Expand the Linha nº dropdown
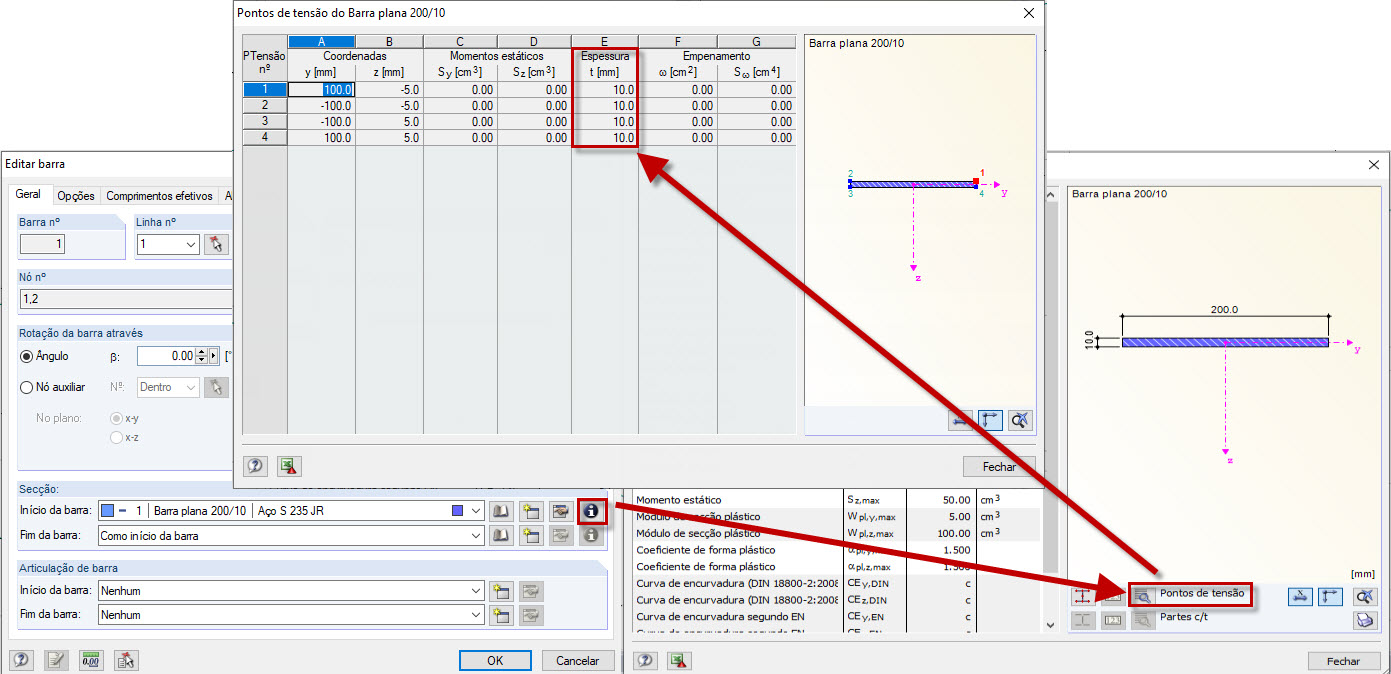Image resolution: width=1391 pixels, height=674 pixels. [x=191, y=244]
